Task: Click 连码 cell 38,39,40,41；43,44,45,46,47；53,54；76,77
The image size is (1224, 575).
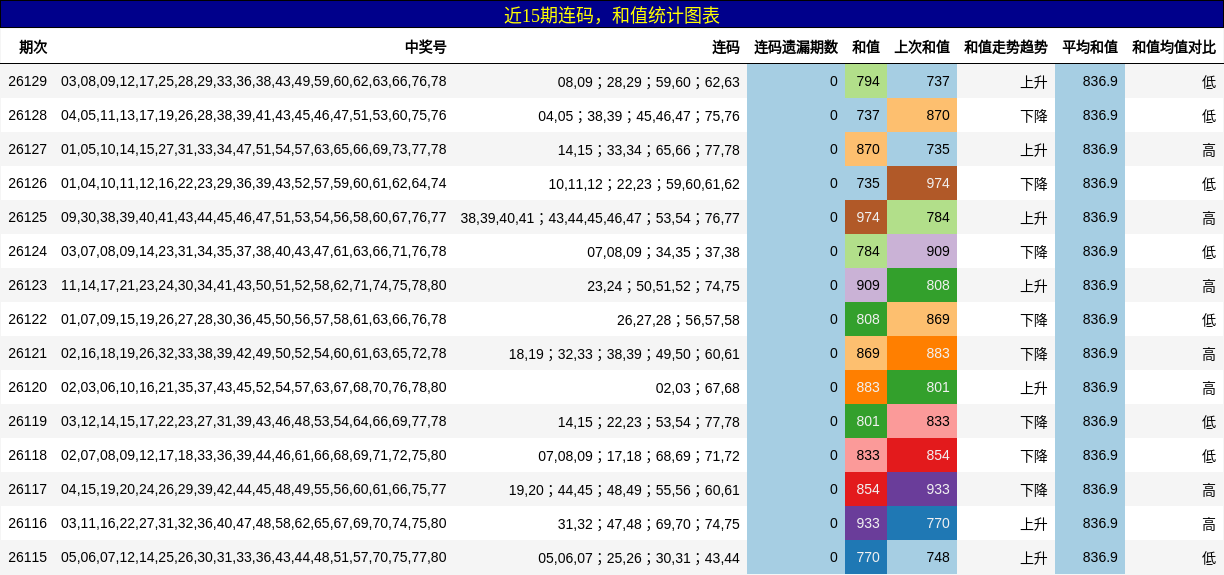Action: click(600, 218)
